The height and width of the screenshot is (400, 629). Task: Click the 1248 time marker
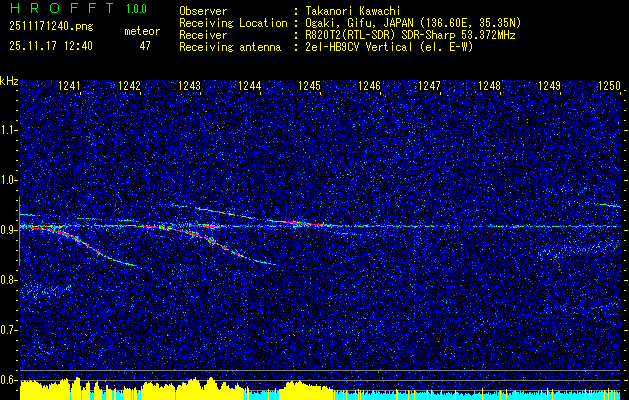[489, 85]
